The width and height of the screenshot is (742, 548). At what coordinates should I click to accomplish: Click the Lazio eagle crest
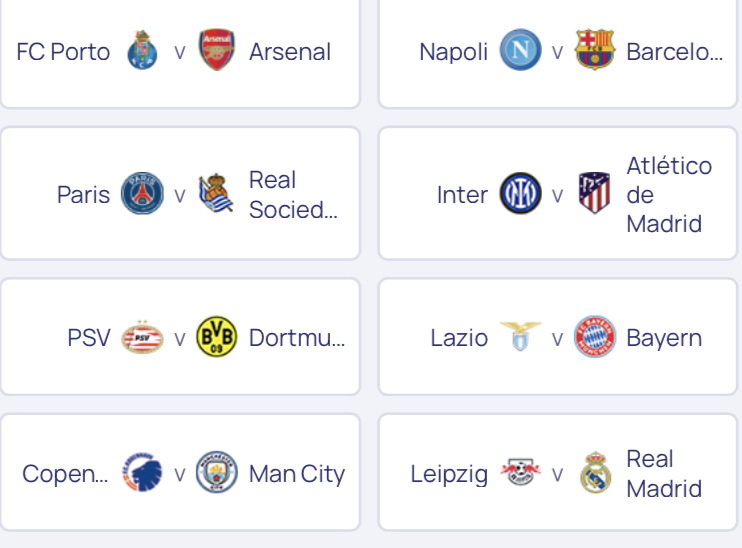coord(521,336)
